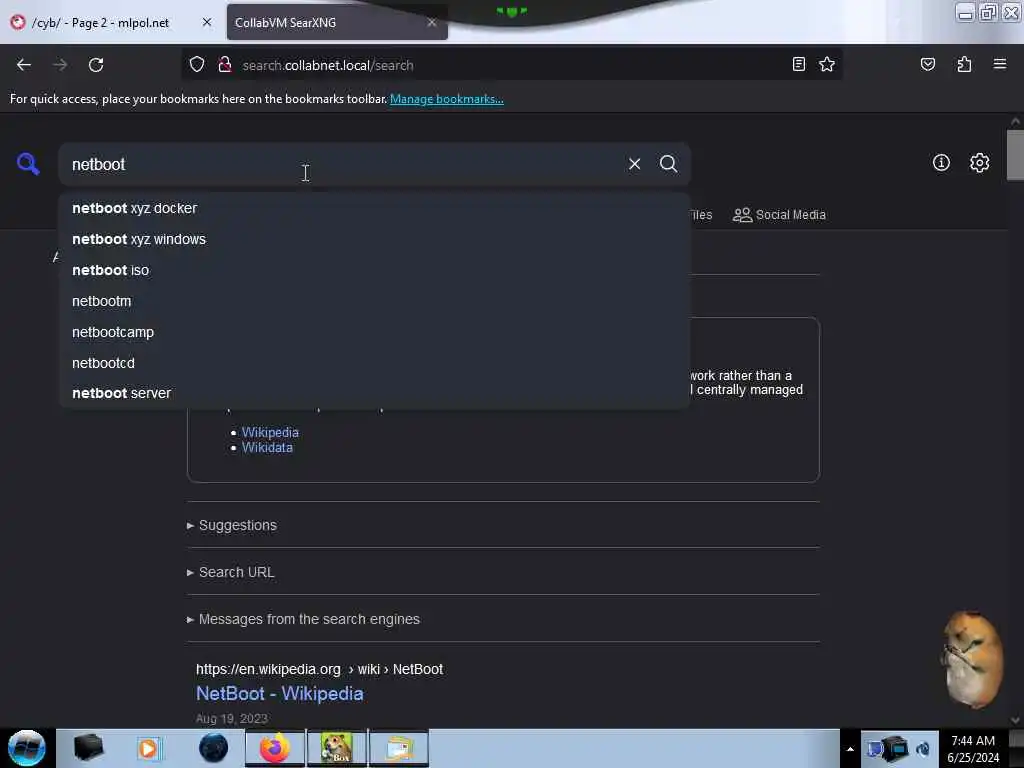Click the network tray icon

(x=875, y=749)
